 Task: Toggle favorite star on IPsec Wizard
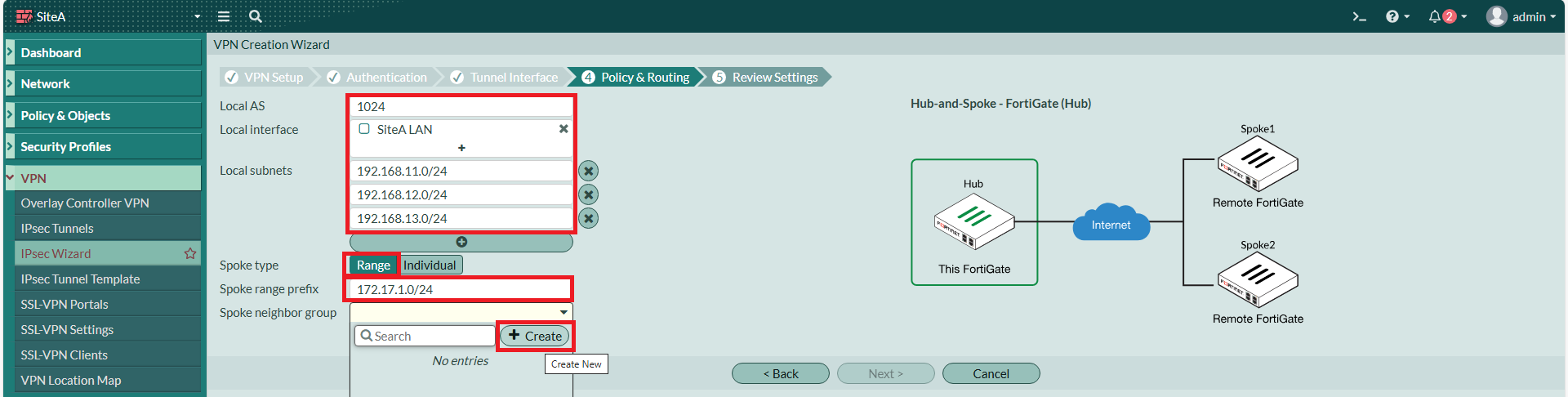tap(190, 253)
